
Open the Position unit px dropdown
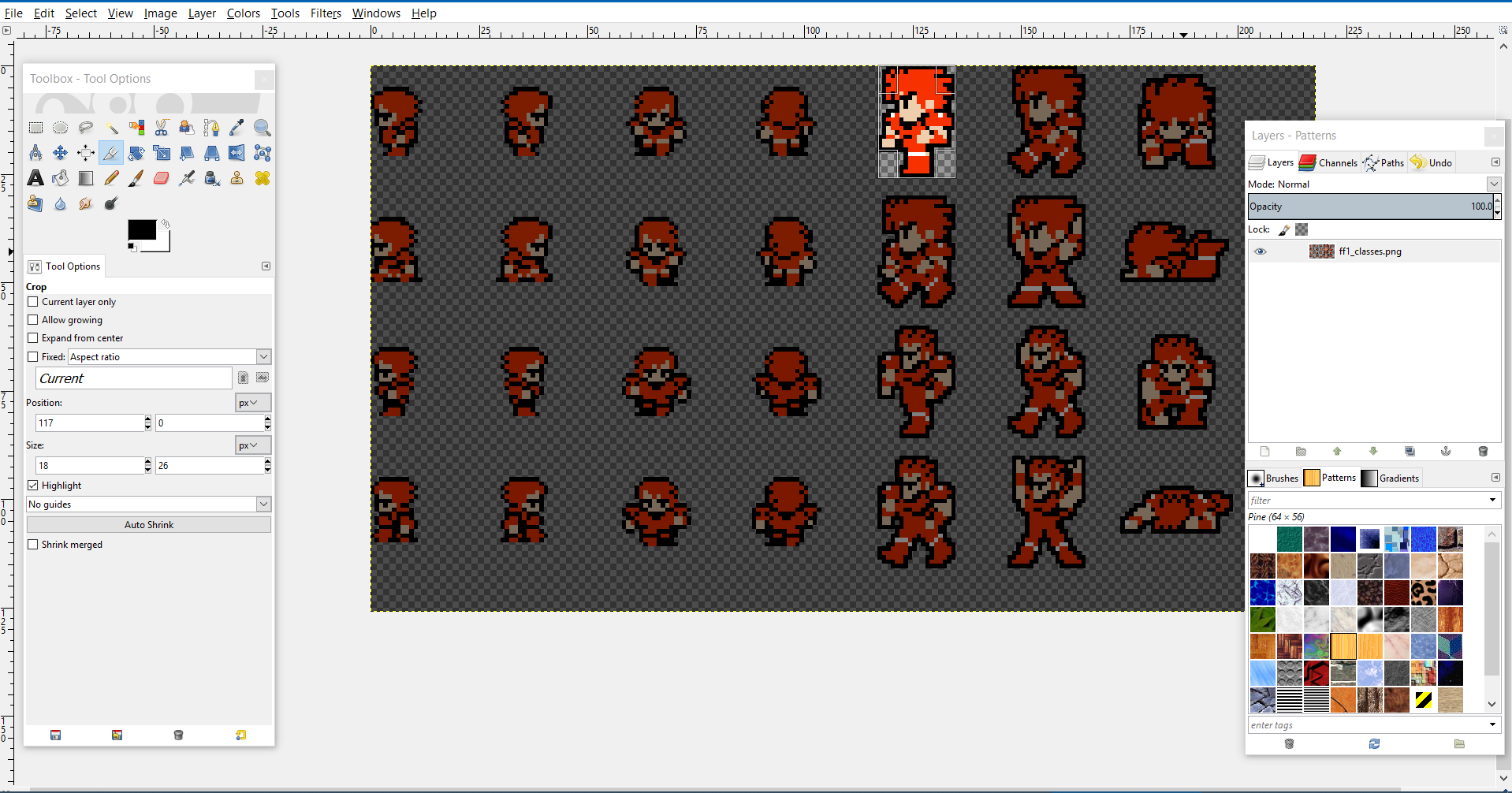(x=253, y=403)
